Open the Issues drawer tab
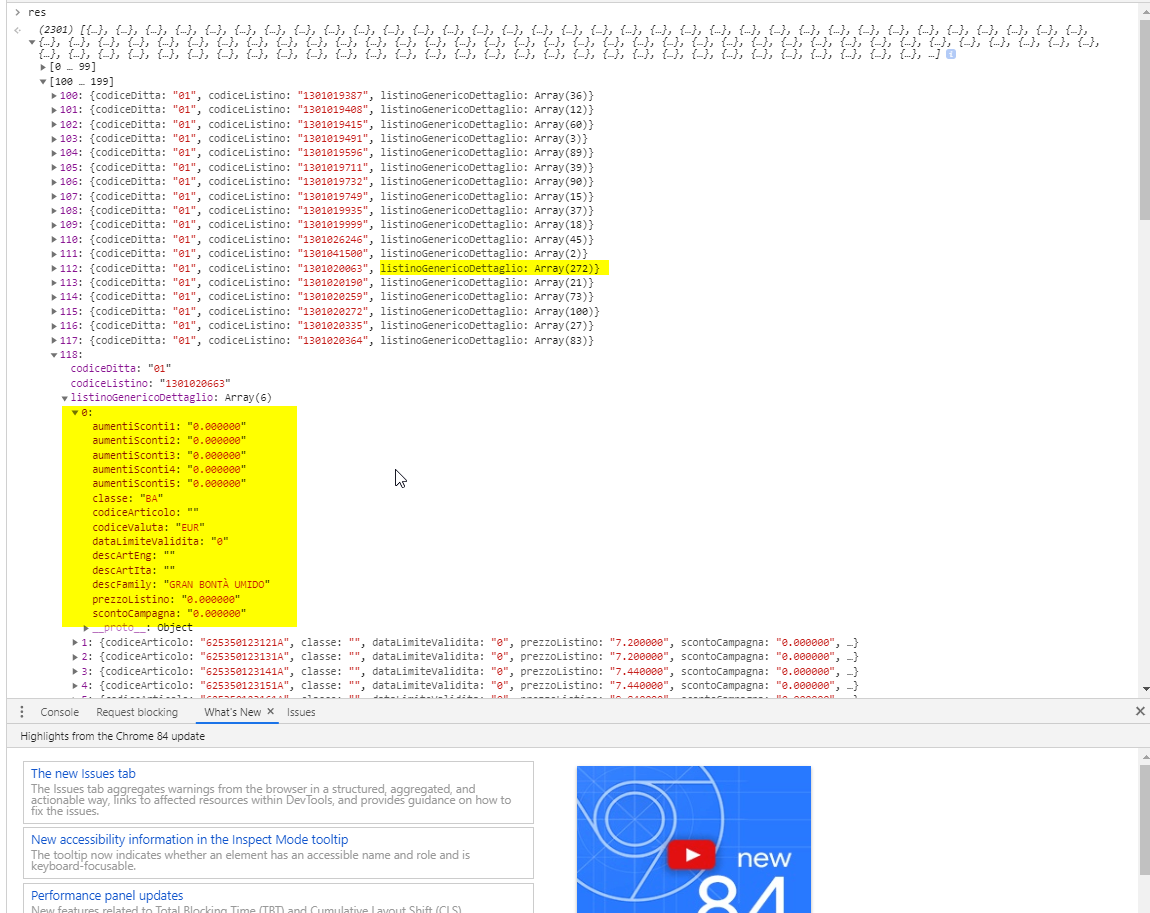The image size is (1150, 913). [301, 712]
